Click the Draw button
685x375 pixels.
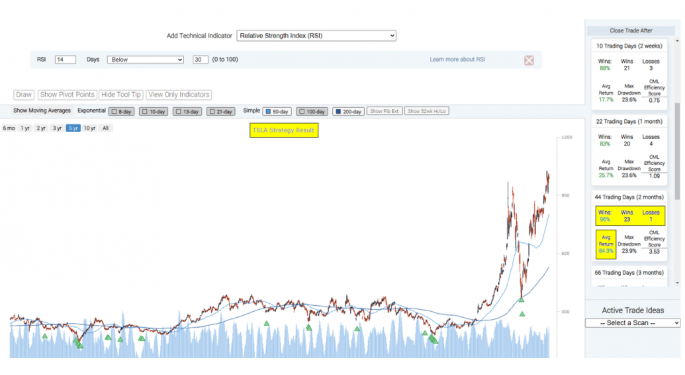coord(24,94)
